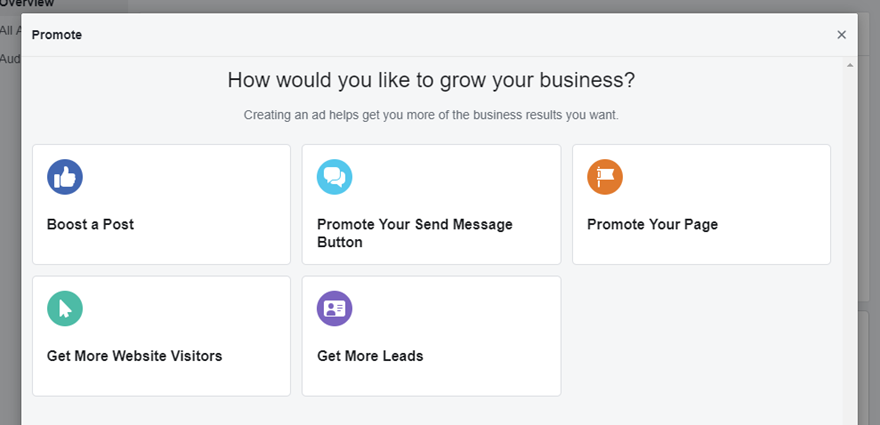880x425 pixels.
Task: Open the Overview item behind the dialog
Action: pyautogui.click(x=27, y=4)
